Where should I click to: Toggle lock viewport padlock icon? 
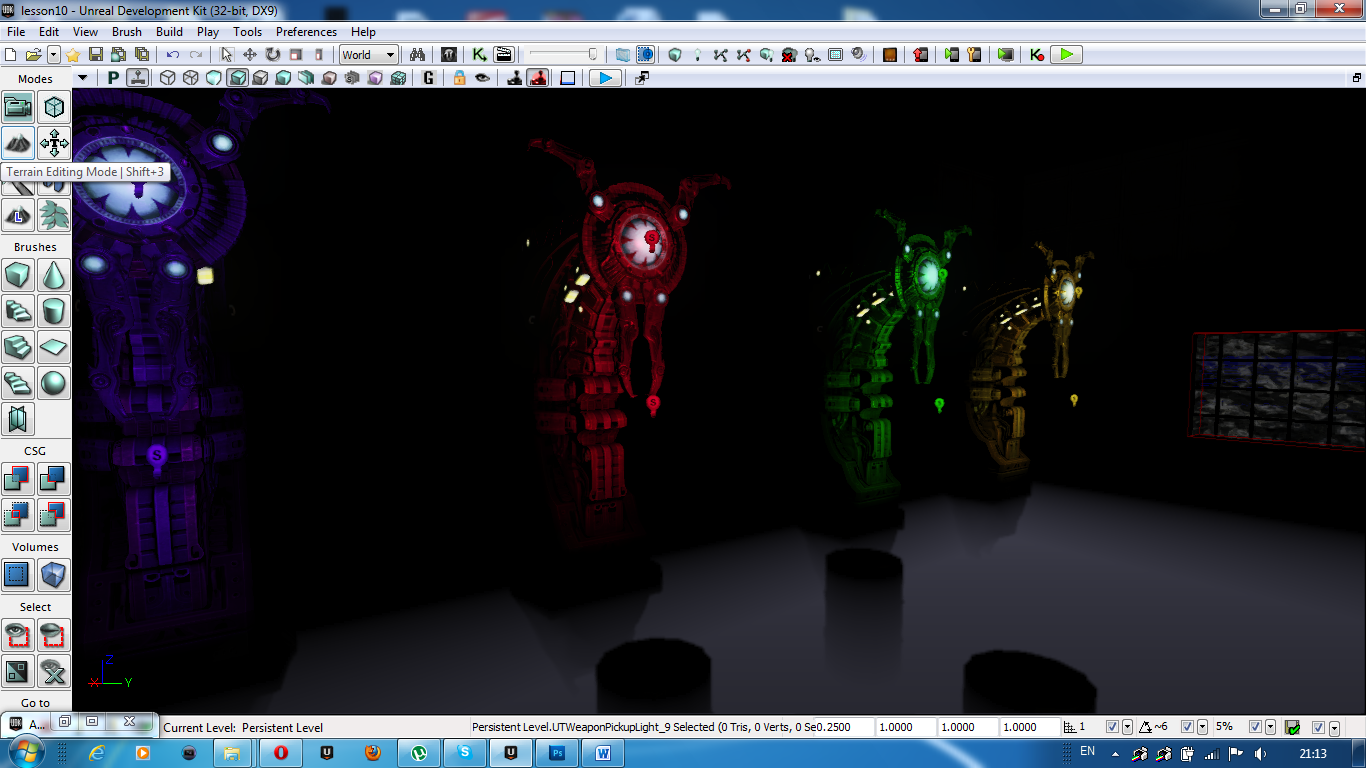pyautogui.click(x=459, y=78)
